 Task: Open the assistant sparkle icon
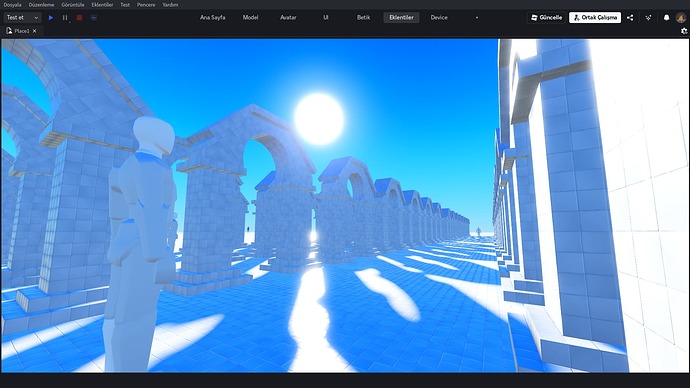[648, 18]
